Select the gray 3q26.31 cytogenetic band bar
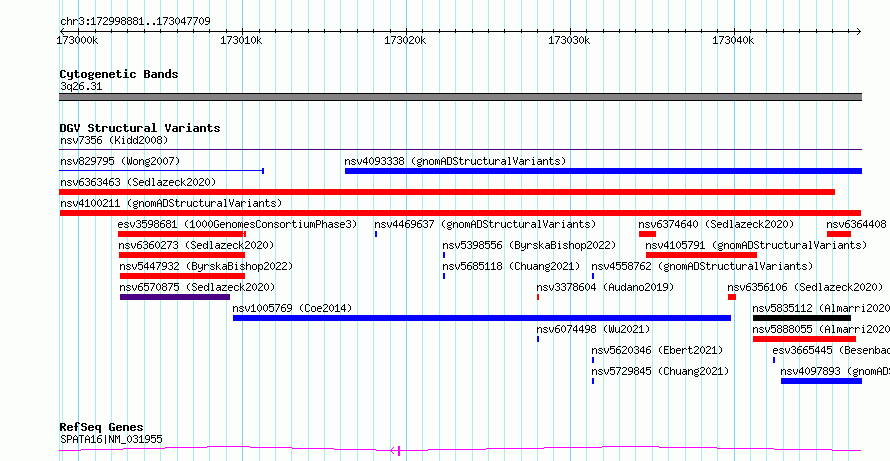Viewport: 890px width, 461px height. [460, 97]
